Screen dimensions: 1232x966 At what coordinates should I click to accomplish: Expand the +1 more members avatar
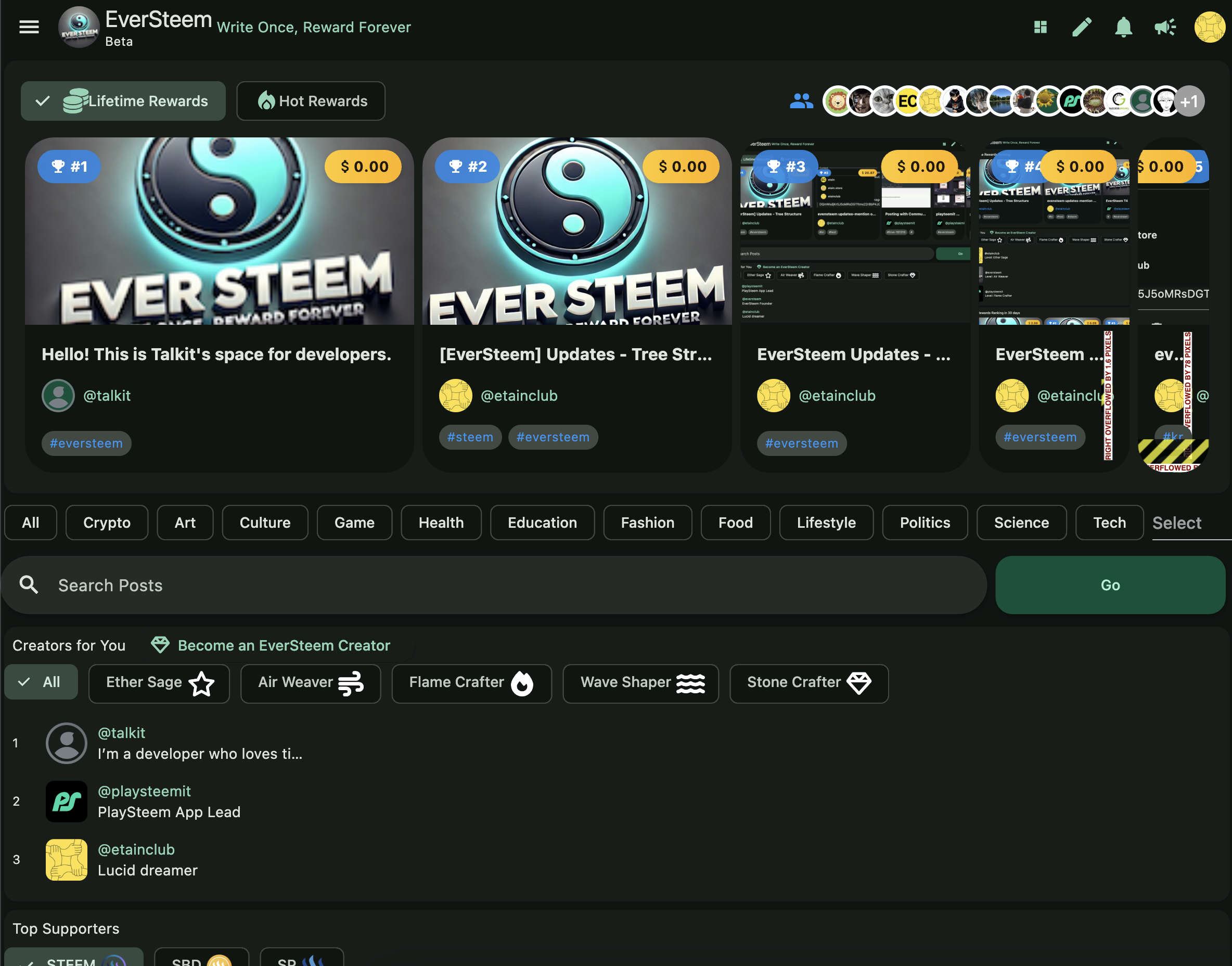(x=1189, y=101)
